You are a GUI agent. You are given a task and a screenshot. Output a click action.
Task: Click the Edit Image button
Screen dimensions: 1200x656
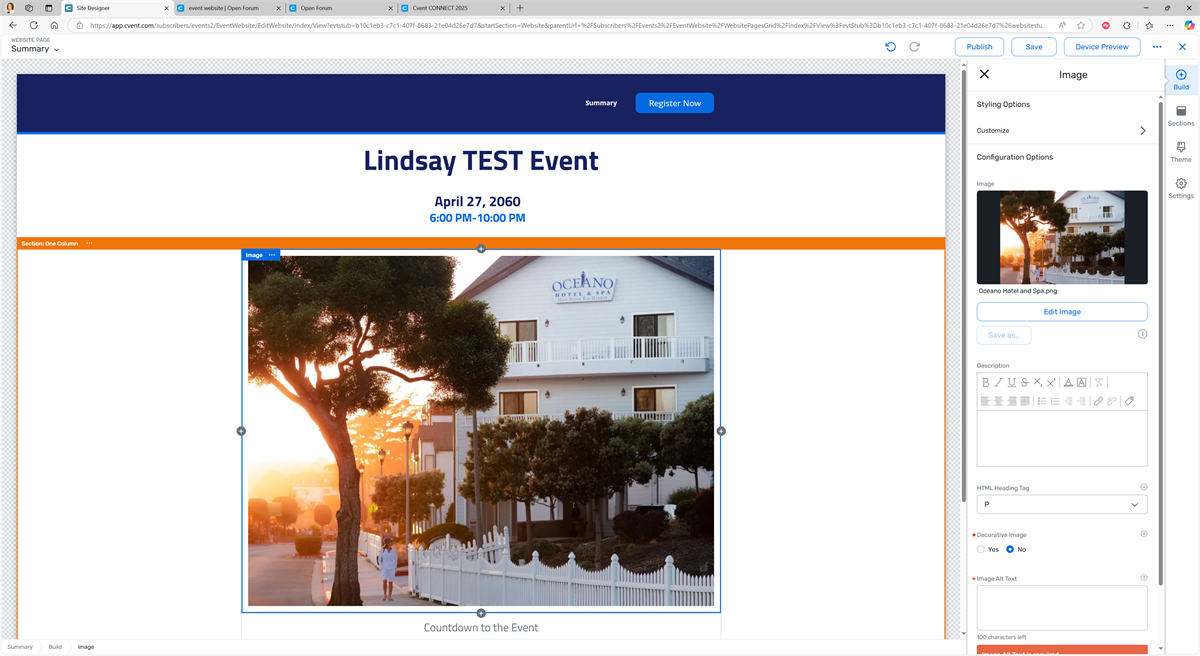[1062, 312]
